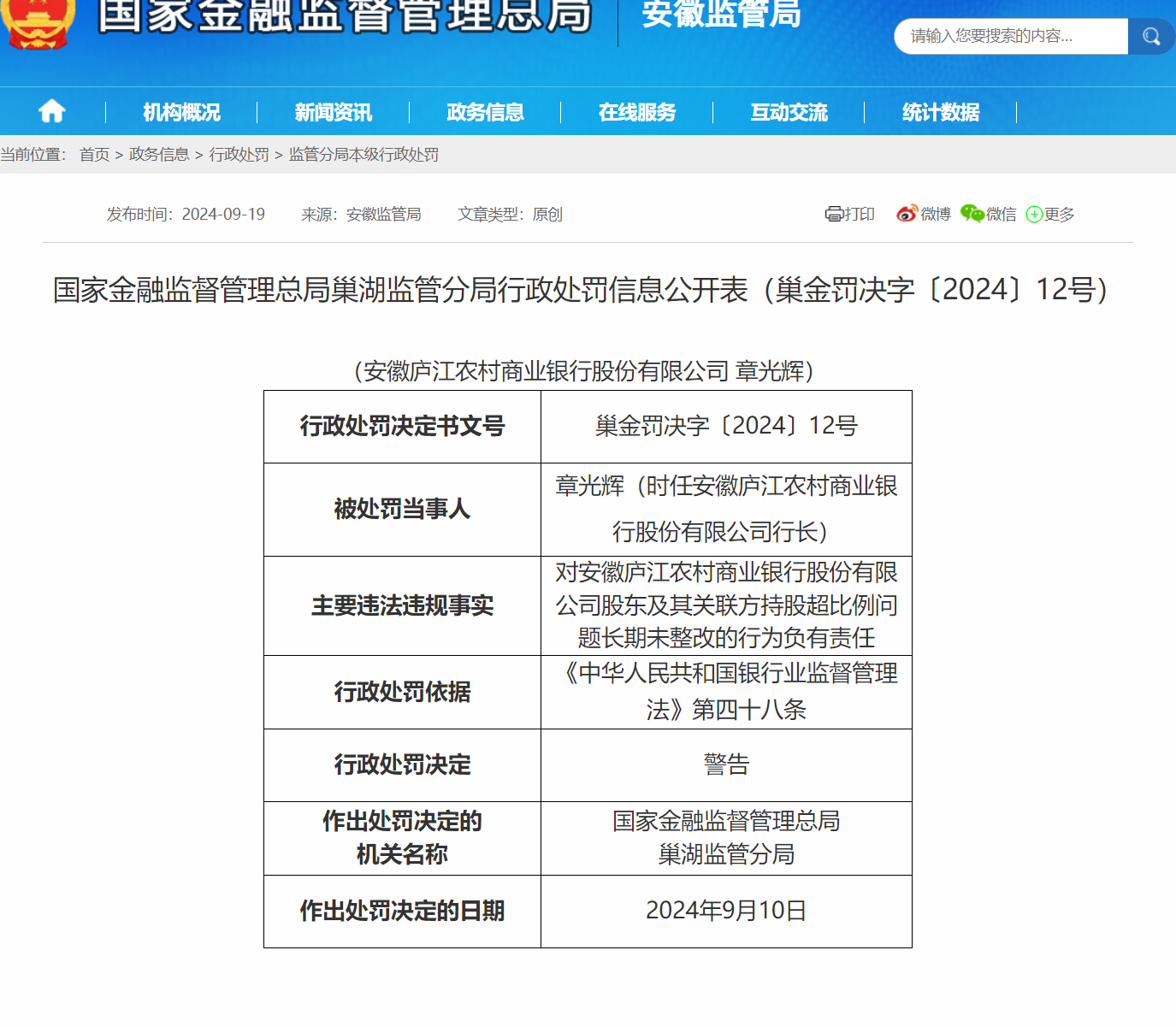Image resolution: width=1176 pixels, height=1027 pixels.
Task: Click 行政处罚决定 table cell
Action: tap(402, 764)
